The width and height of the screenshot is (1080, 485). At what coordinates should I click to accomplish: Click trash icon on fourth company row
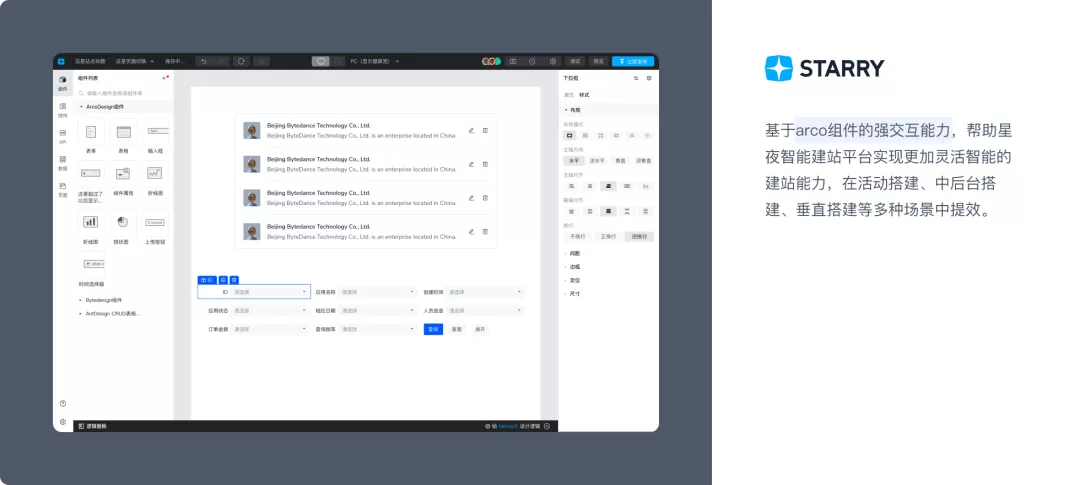485,231
